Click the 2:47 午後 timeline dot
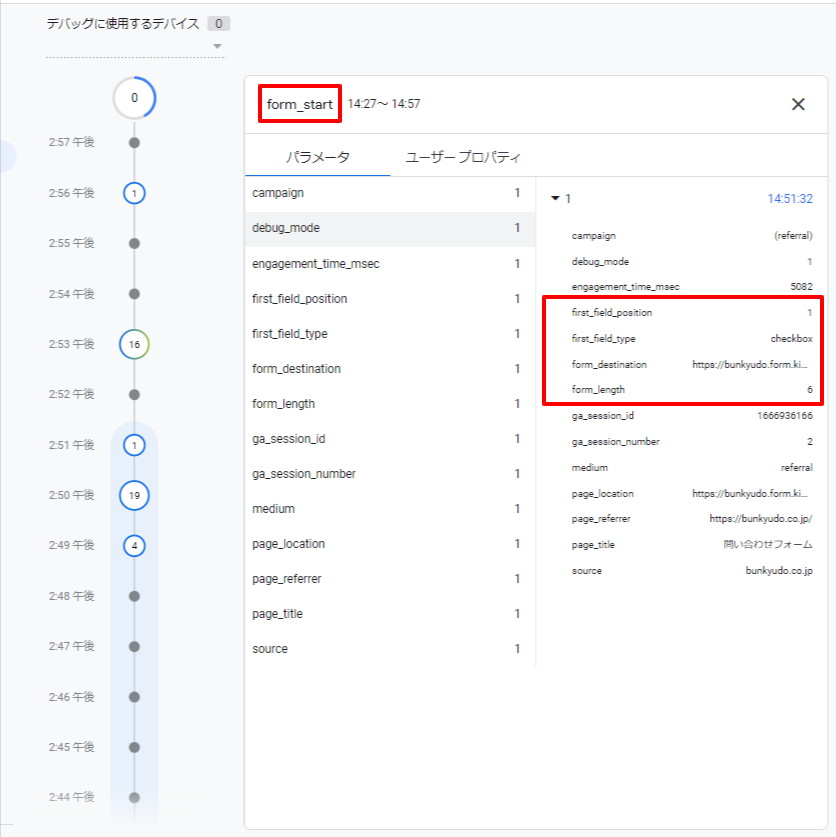 135,646
